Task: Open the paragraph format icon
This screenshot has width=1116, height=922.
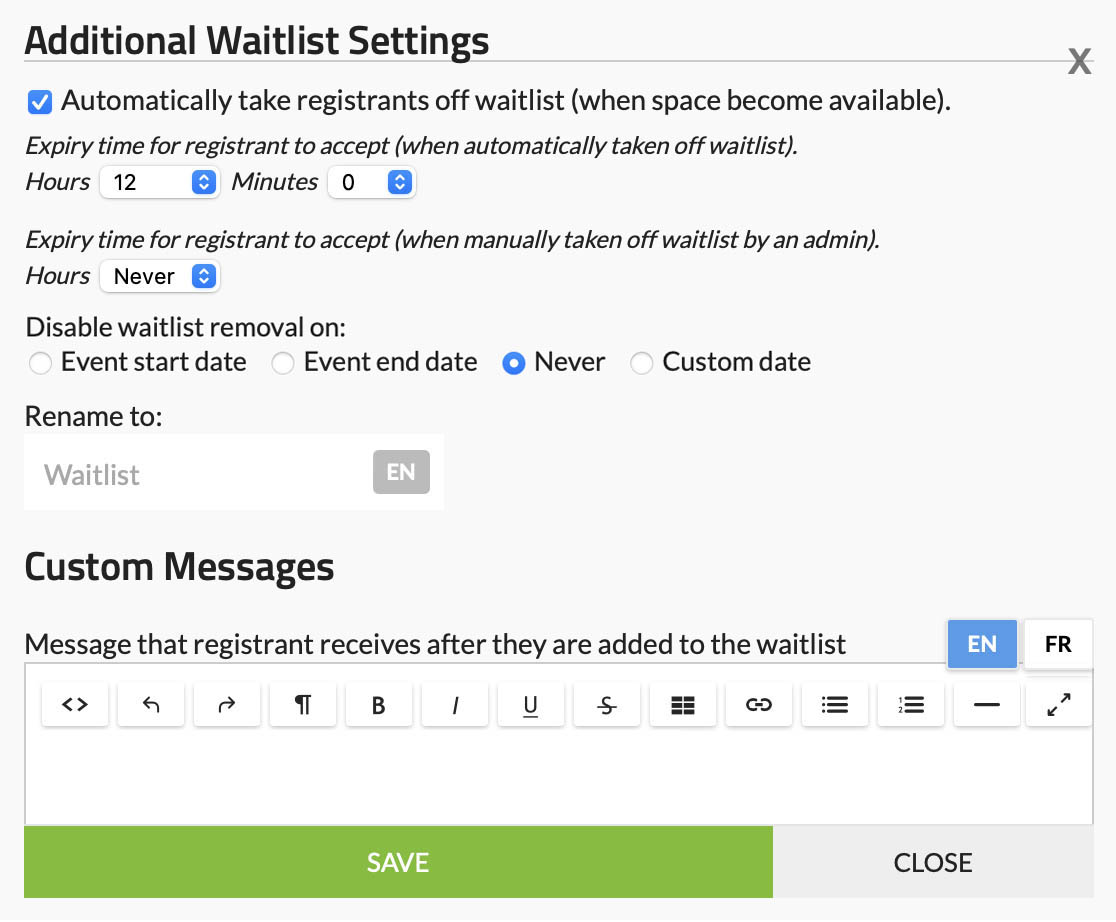Action: (303, 705)
